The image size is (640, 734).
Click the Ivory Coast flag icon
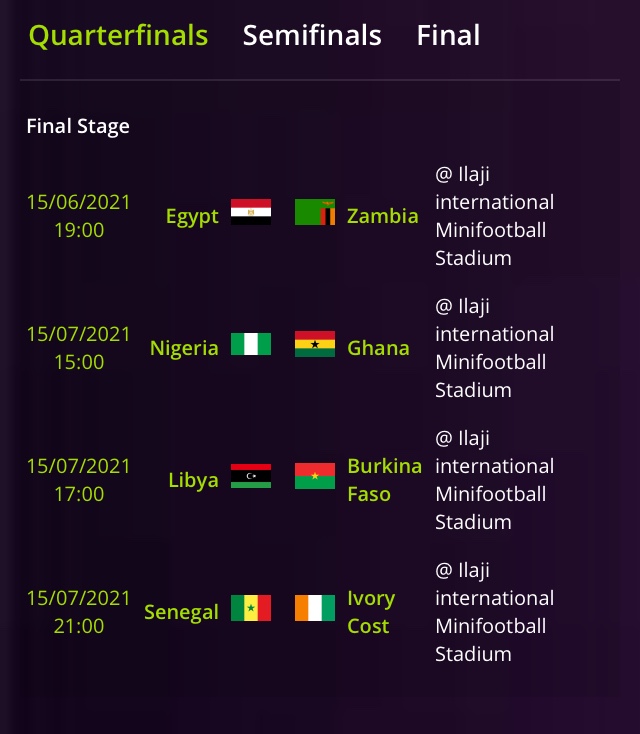(x=315, y=608)
